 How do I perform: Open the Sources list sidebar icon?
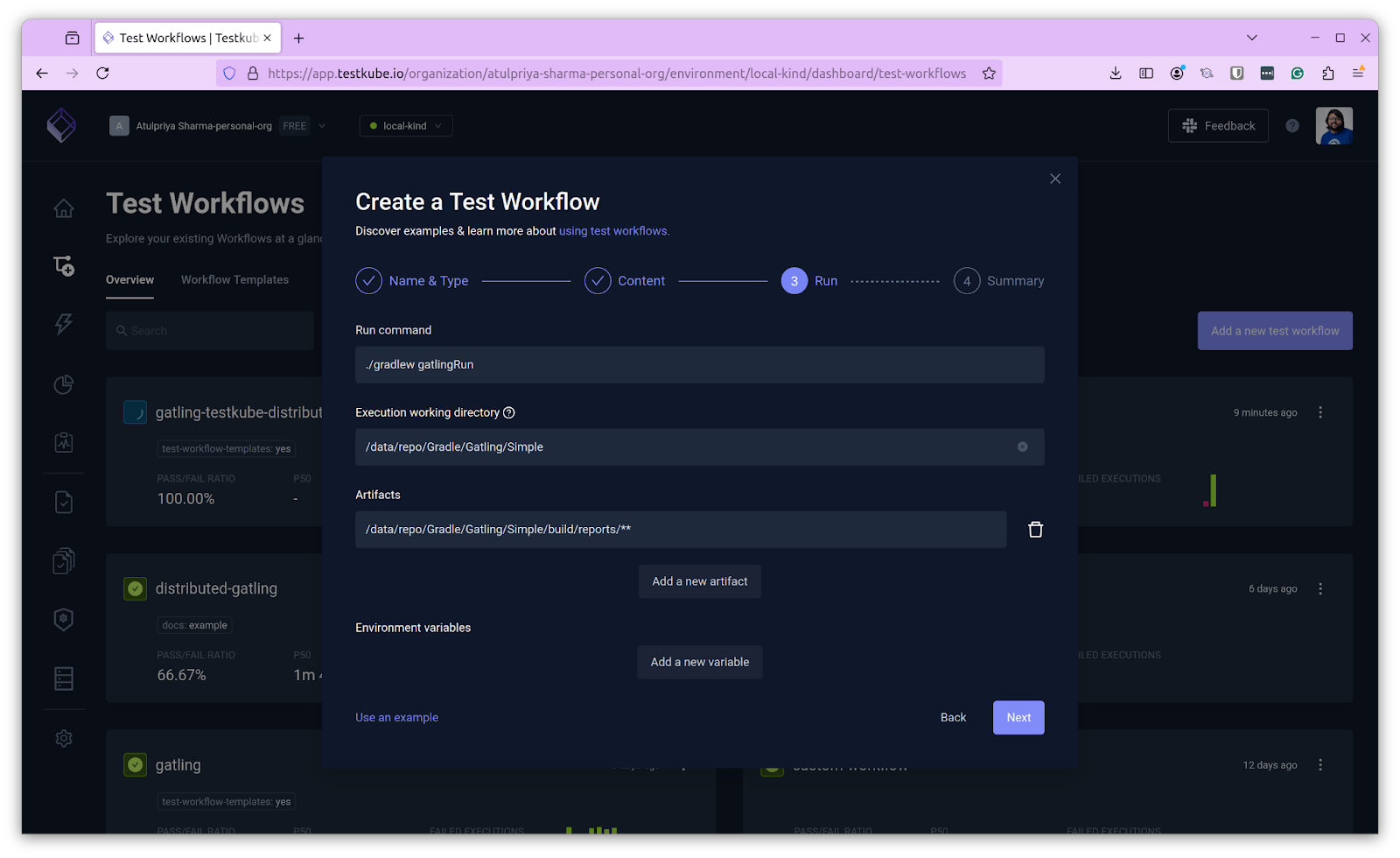(64, 679)
